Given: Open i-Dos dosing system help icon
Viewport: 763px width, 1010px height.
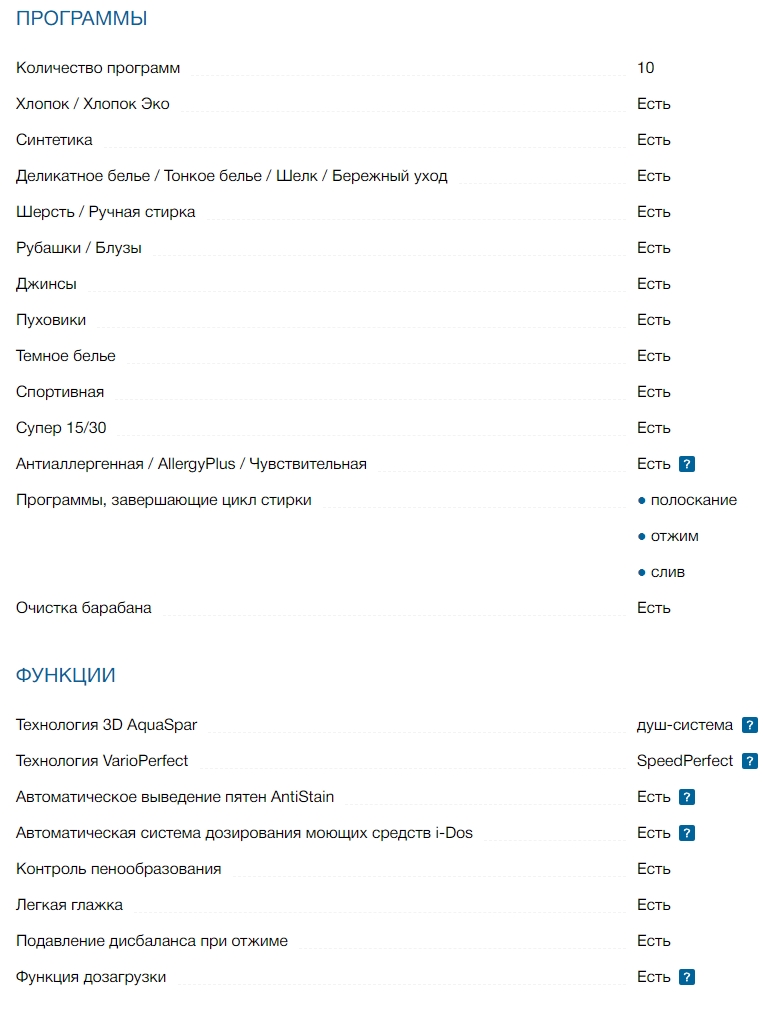Looking at the screenshot, I should tap(686, 833).
